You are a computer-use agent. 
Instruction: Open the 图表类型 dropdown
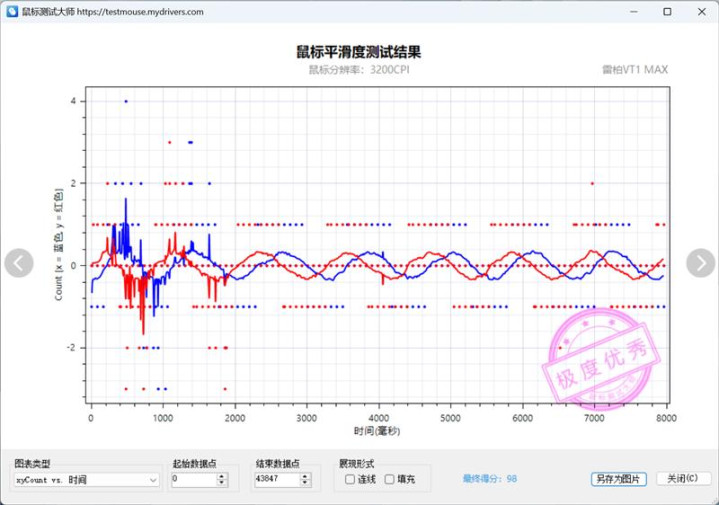(x=86, y=480)
